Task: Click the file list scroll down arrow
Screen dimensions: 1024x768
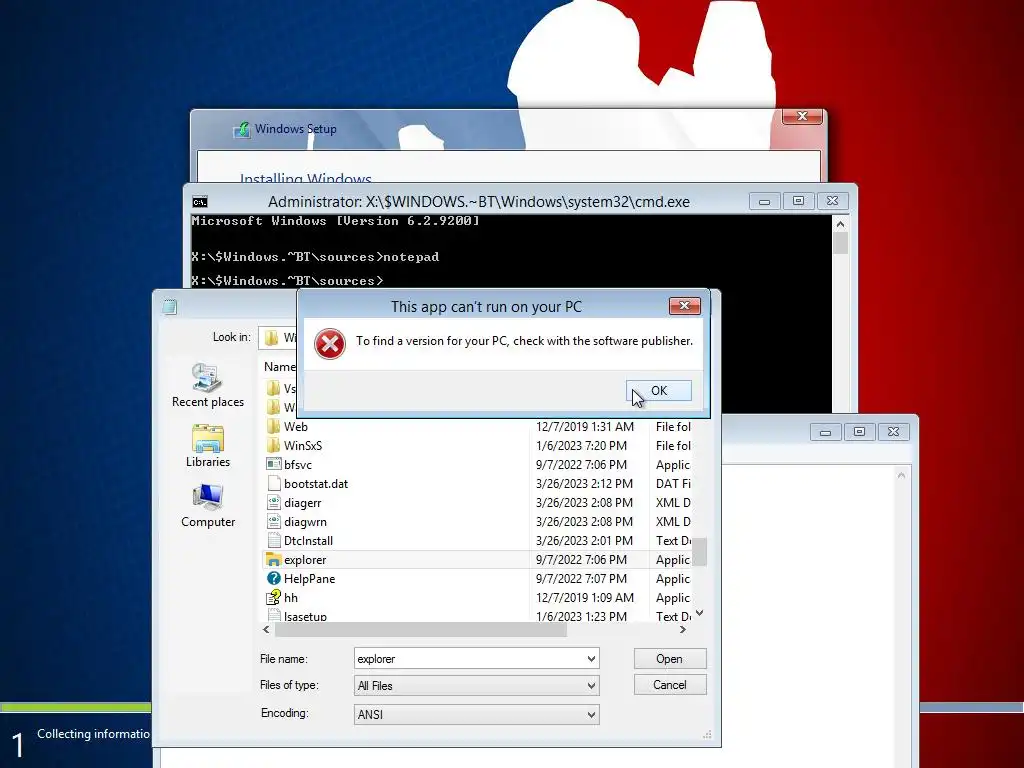Action: [699, 613]
